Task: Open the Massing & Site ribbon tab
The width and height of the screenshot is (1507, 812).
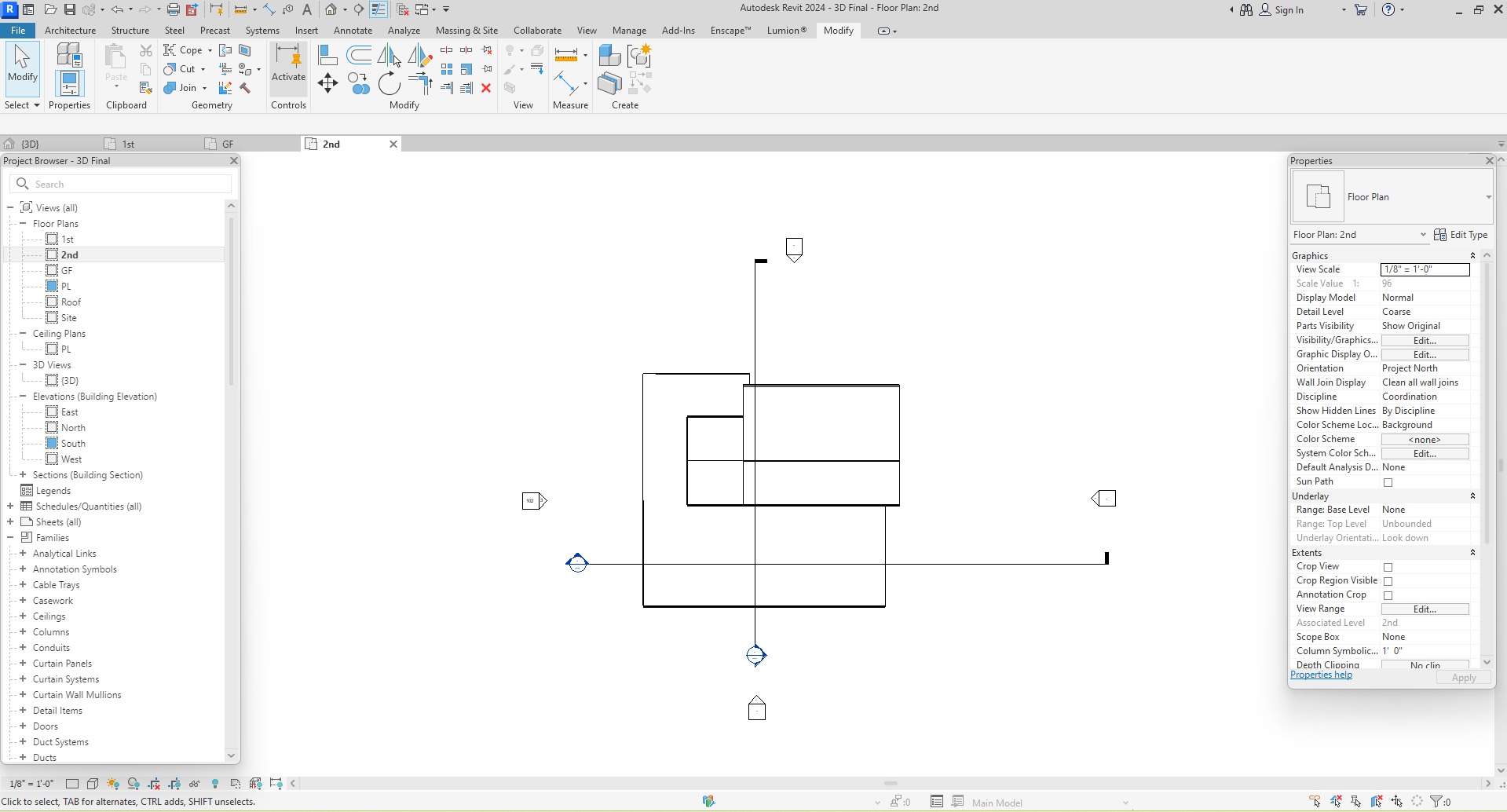Action: (x=466, y=31)
